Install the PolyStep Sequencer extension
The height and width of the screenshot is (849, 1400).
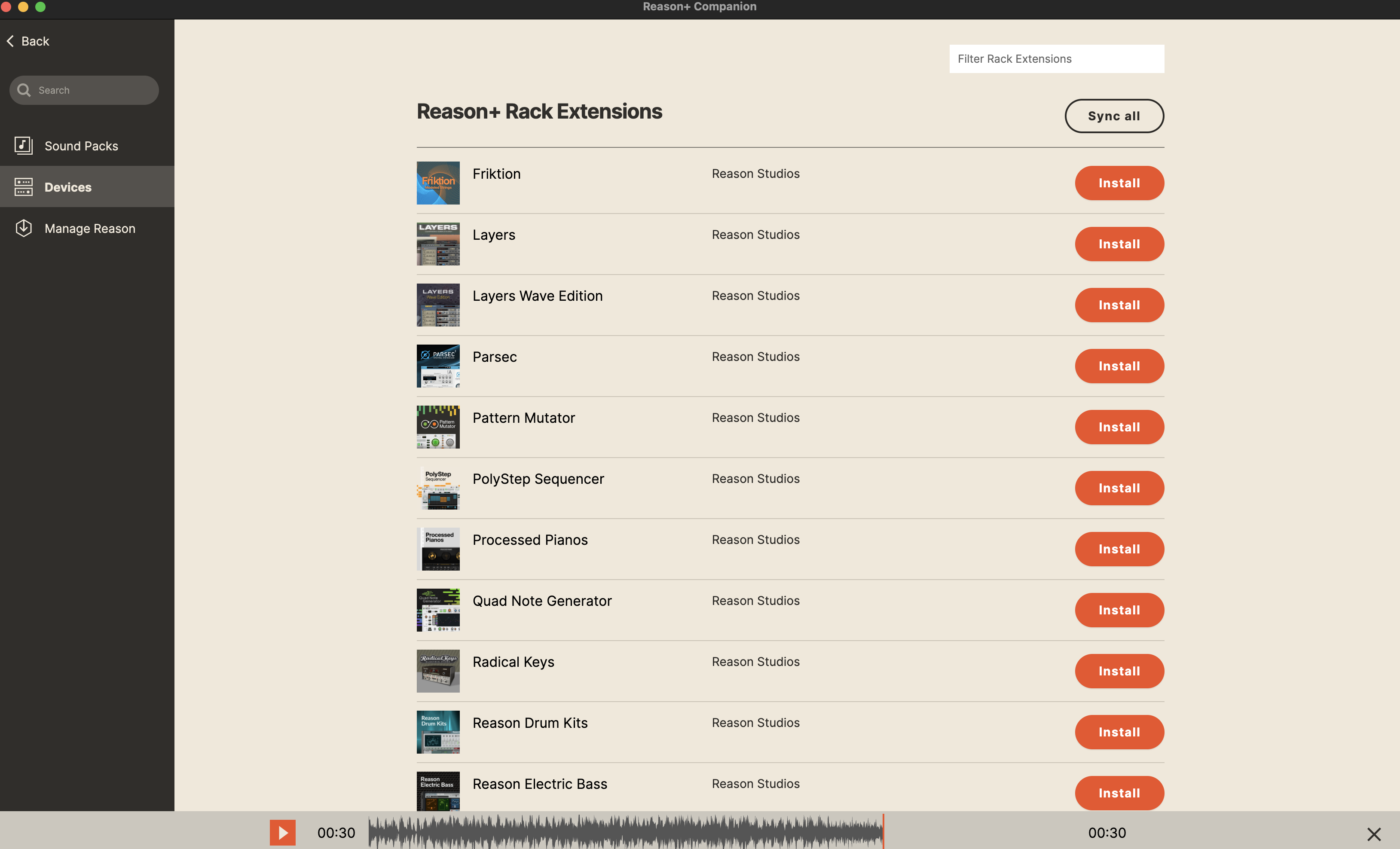pyautogui.click(x=1119, y=488)
